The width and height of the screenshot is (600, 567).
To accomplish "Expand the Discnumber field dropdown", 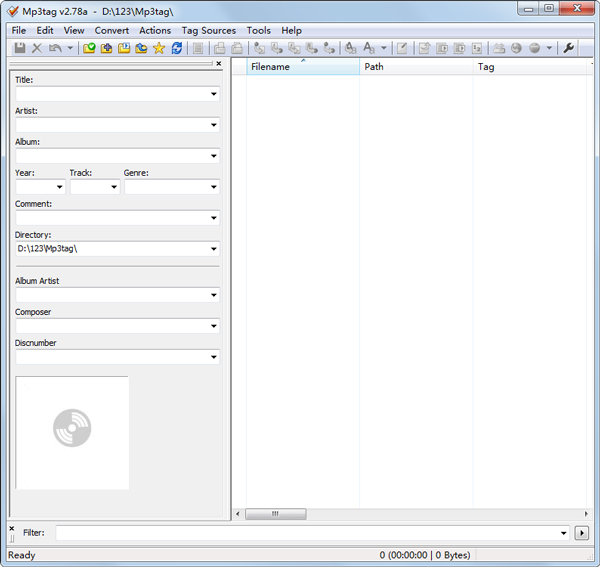I will [214, 357].
